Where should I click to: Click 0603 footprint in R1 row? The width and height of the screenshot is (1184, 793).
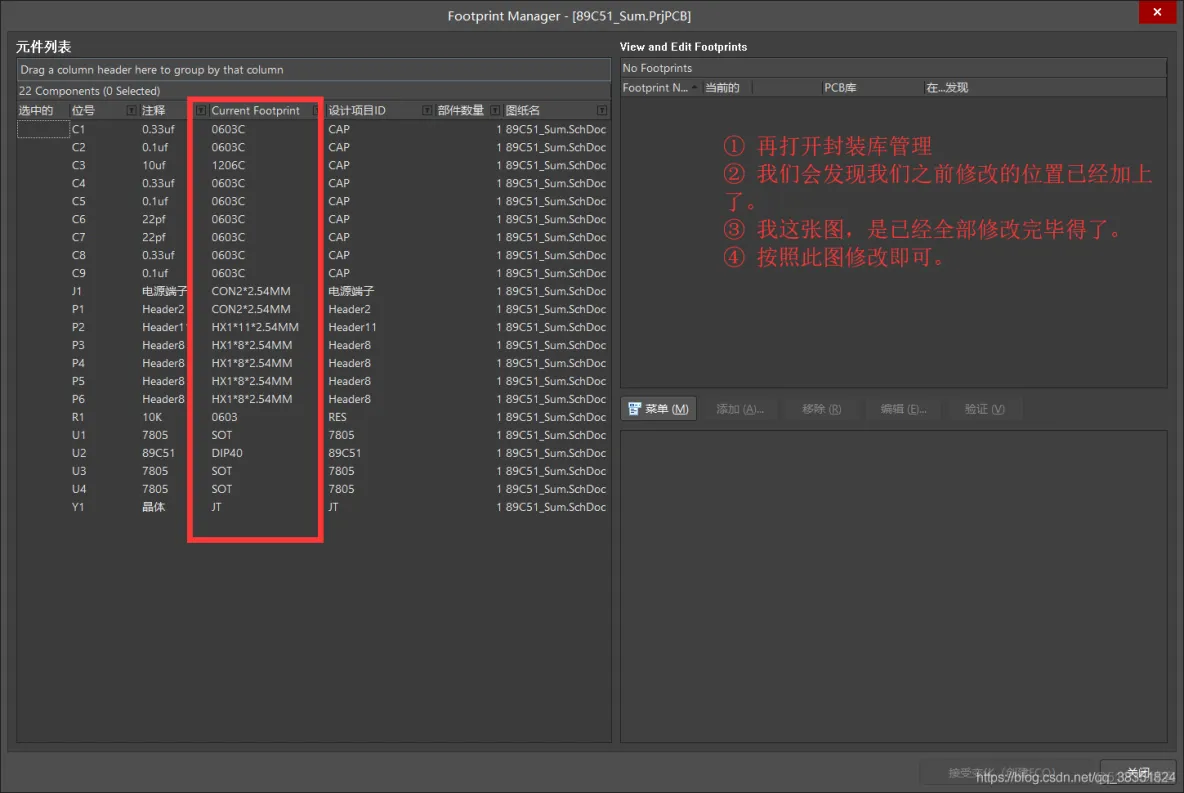click(224, 417)
